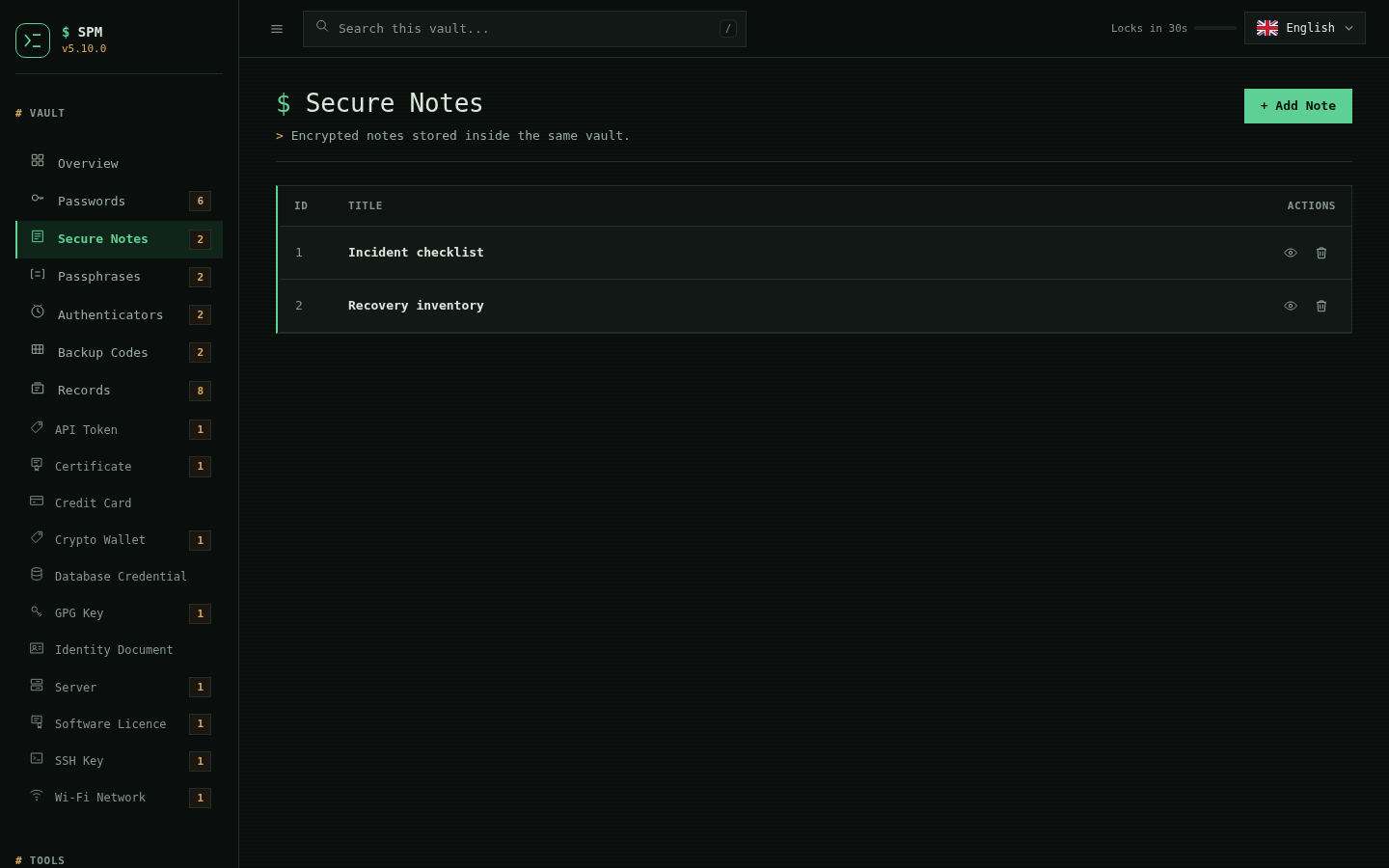
Task: Open the Records section
Action: click(120, 391)
